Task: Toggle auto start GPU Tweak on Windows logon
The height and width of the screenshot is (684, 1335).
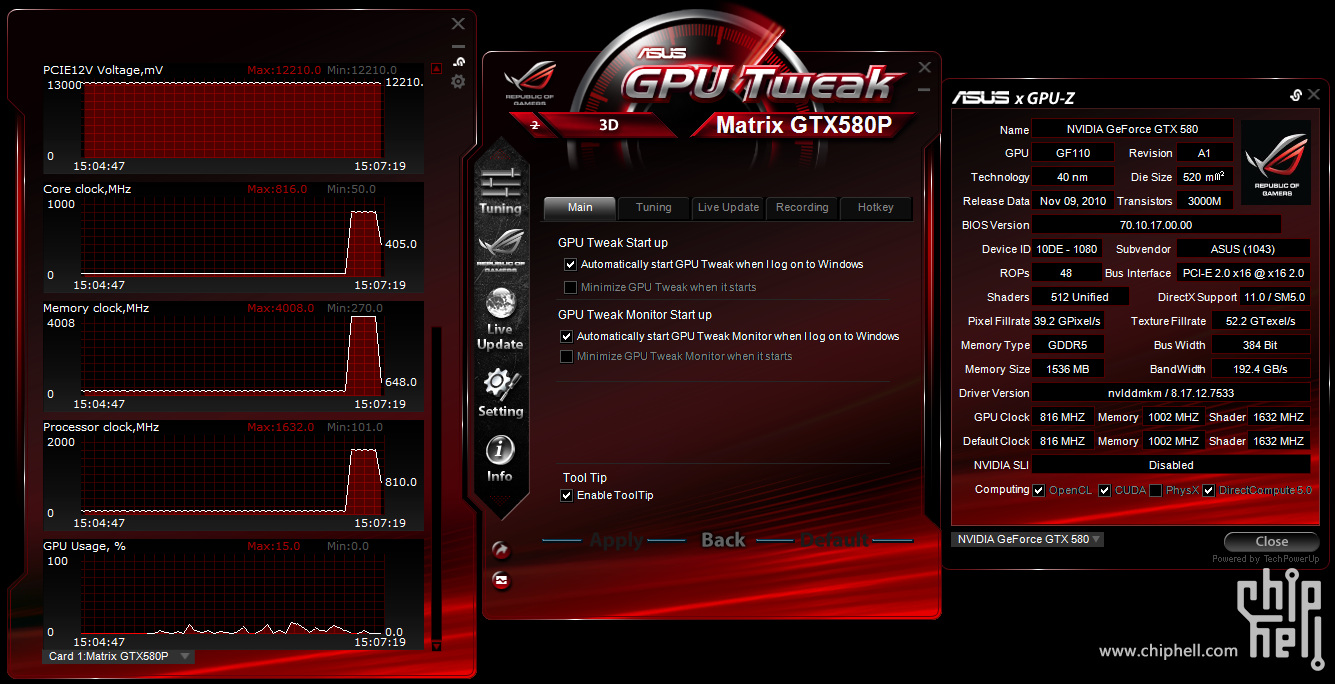Action: [571, 264]
